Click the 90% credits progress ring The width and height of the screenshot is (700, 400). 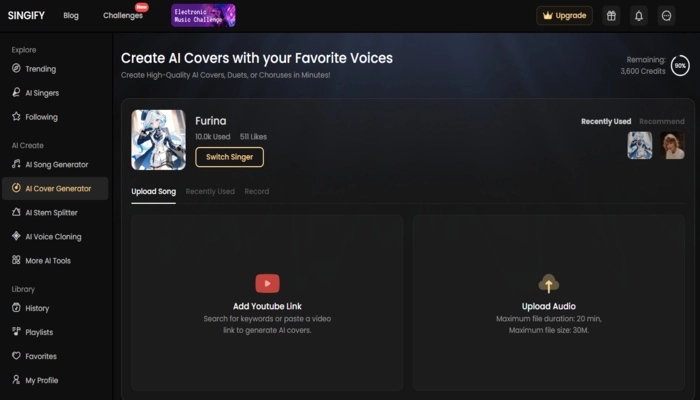pos(680,66)
